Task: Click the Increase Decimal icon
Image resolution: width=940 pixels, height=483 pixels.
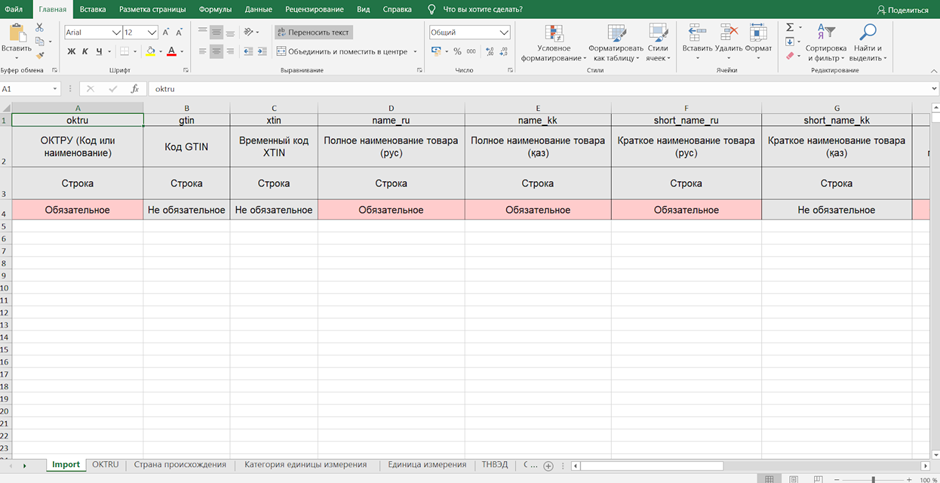Action: click(490, 52)
